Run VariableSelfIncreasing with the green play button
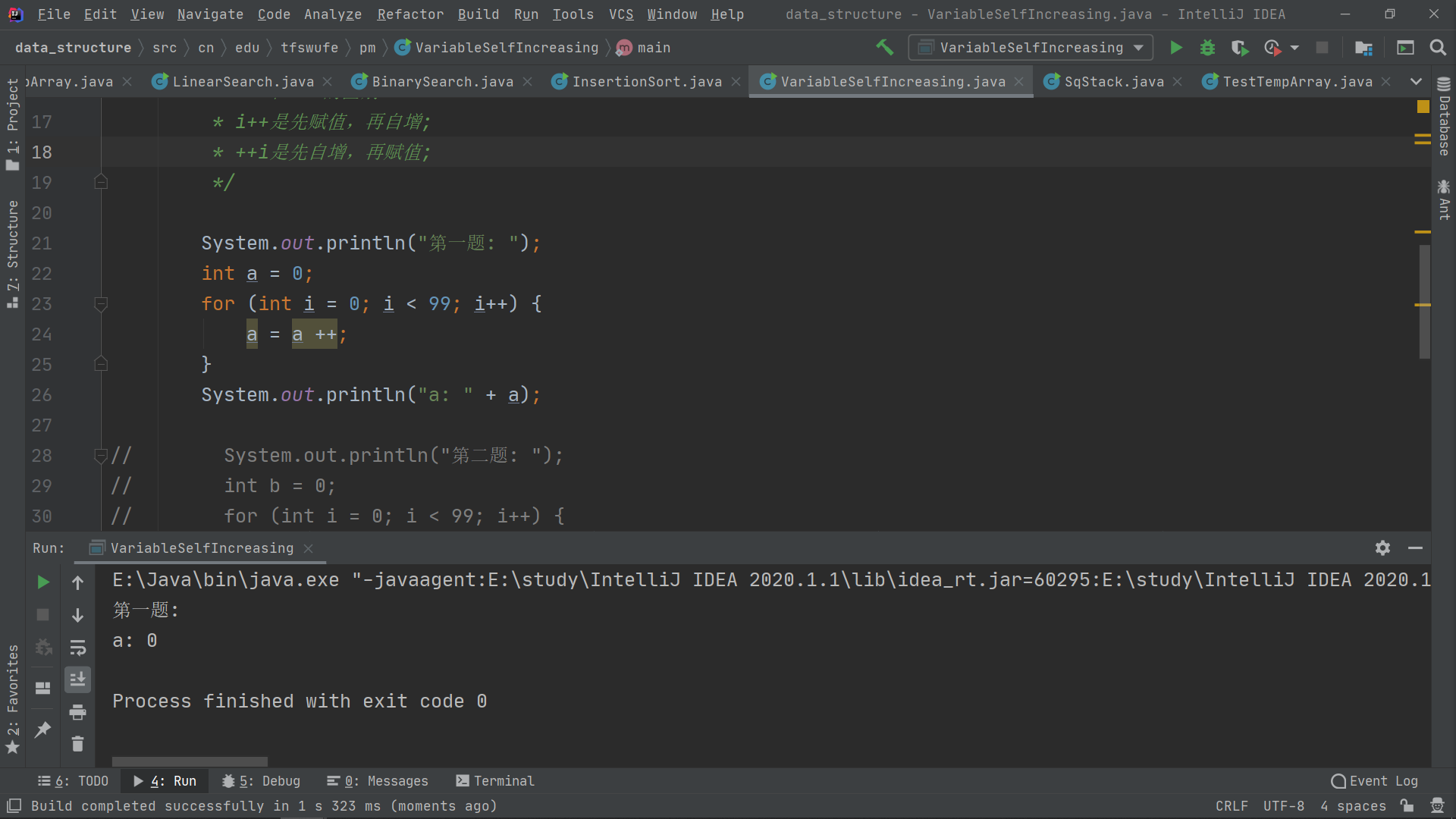 [1175, 48]
